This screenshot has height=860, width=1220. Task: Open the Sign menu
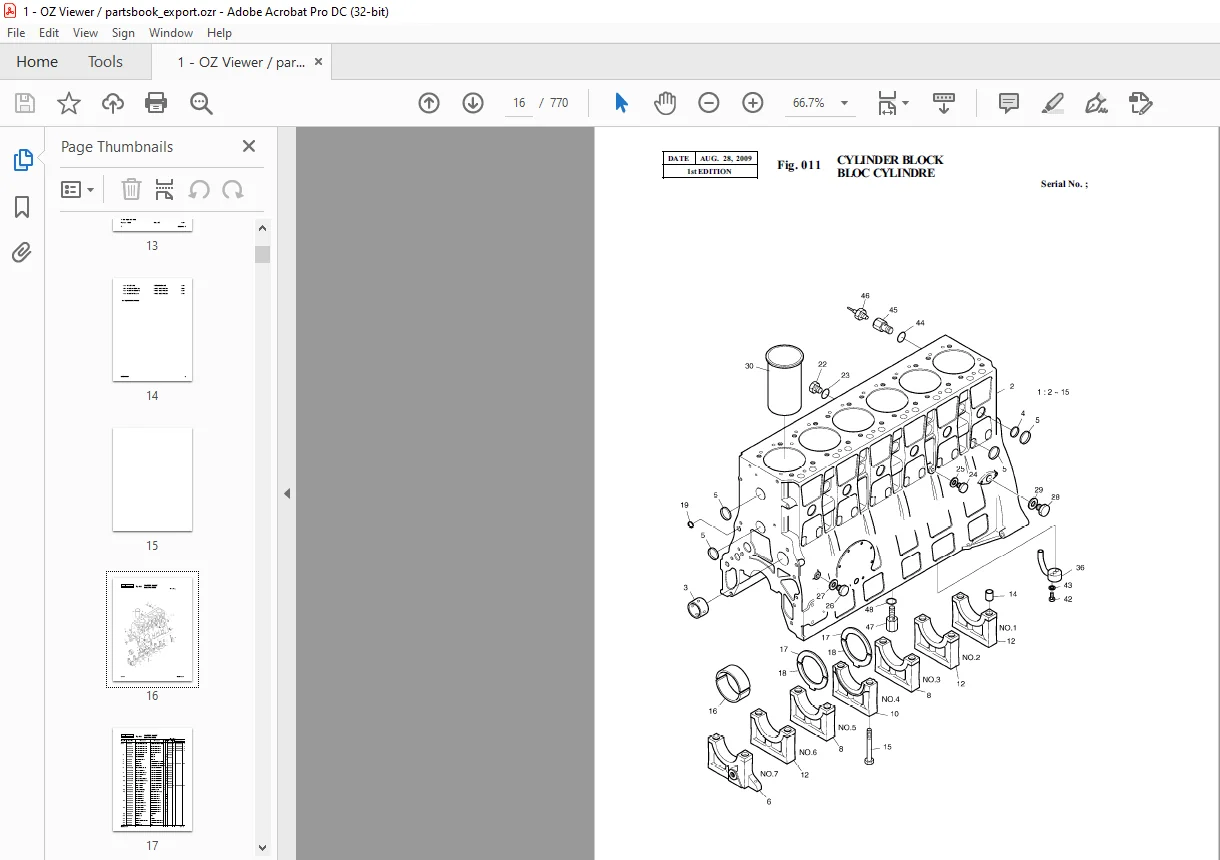click(x=123, y=33)
